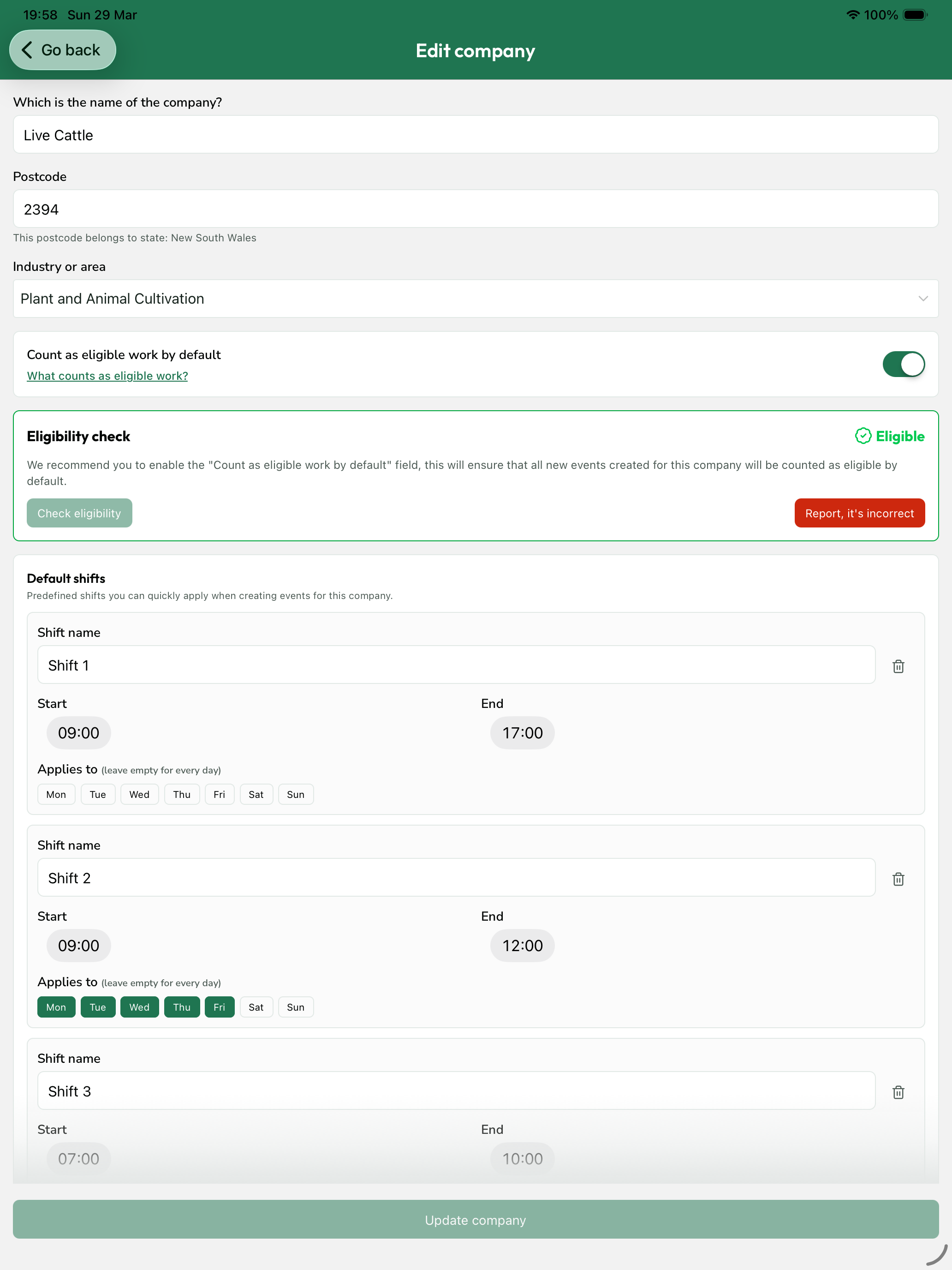Tap the Check eligibility button
This screenshot has height=1270, width=952.
point(79,513)
